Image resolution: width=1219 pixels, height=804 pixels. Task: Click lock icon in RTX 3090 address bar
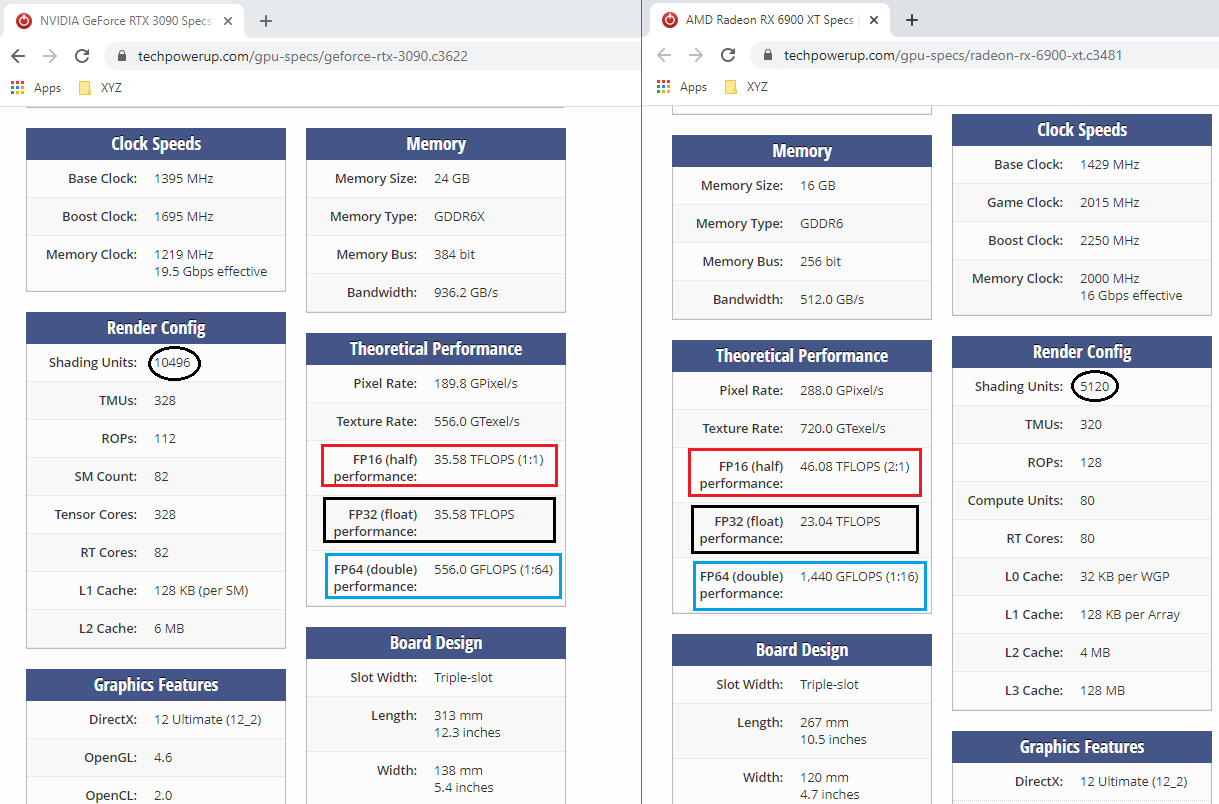(123, 56)
